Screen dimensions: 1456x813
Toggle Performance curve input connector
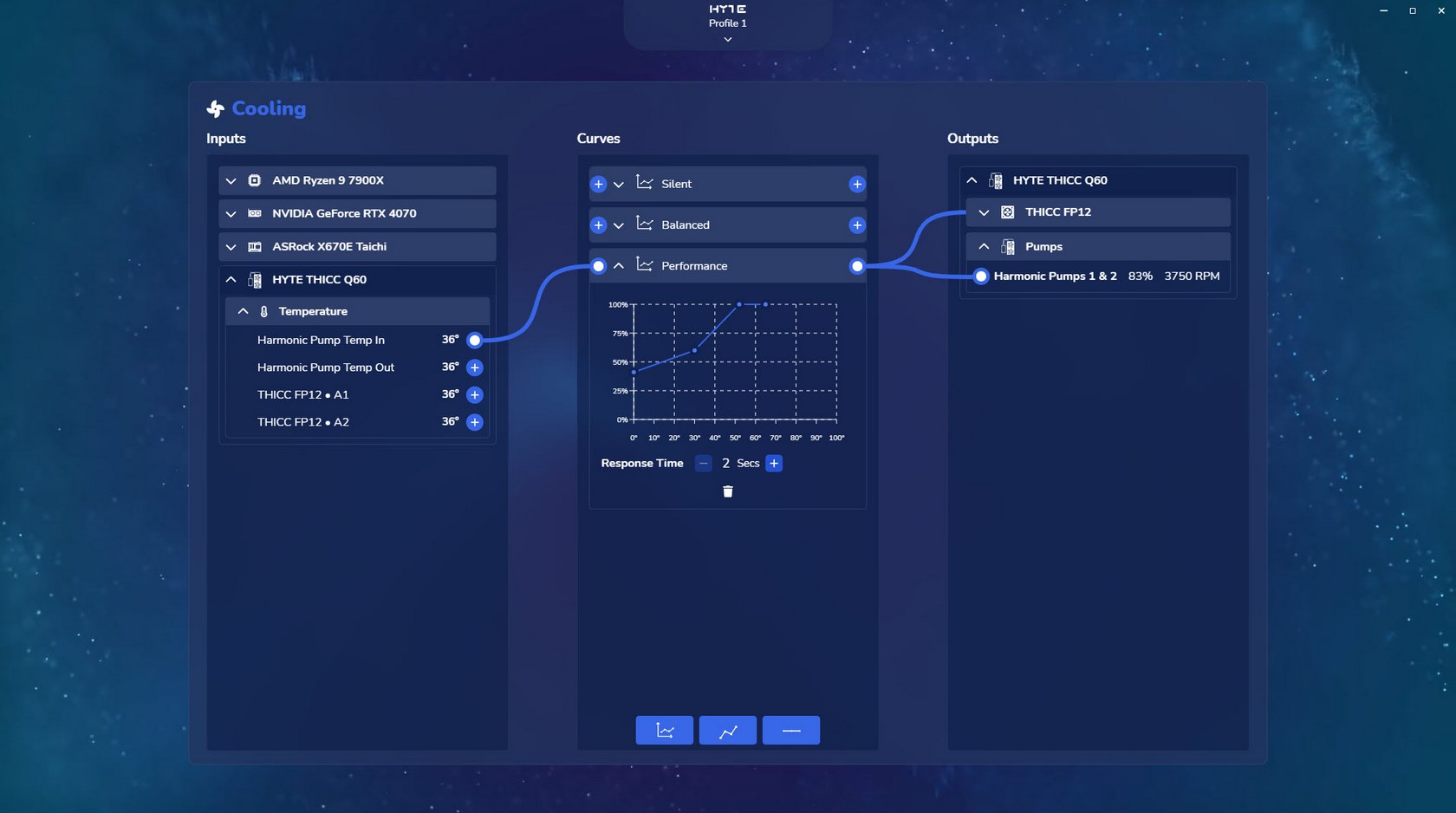pos(599,266)
